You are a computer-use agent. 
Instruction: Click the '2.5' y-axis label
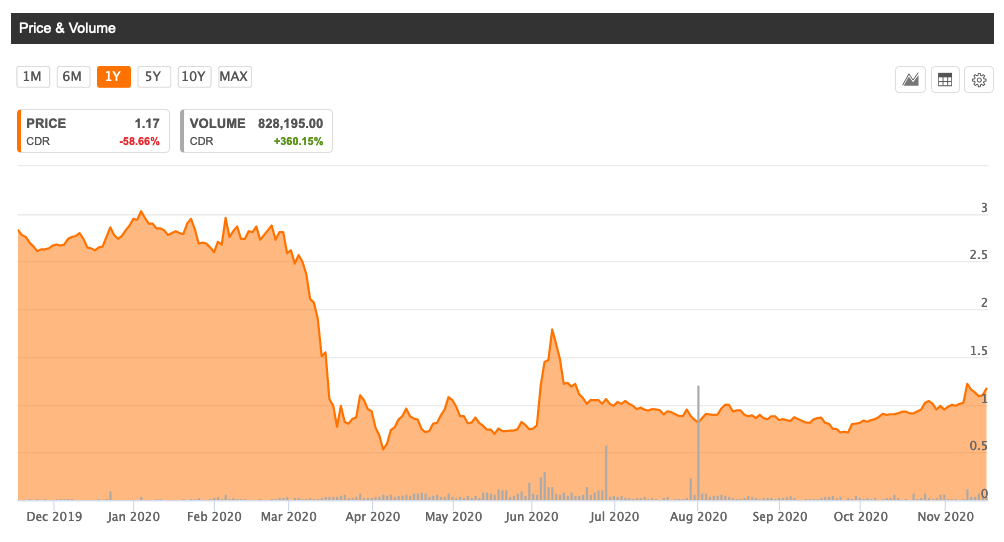[x=978, y=255]
